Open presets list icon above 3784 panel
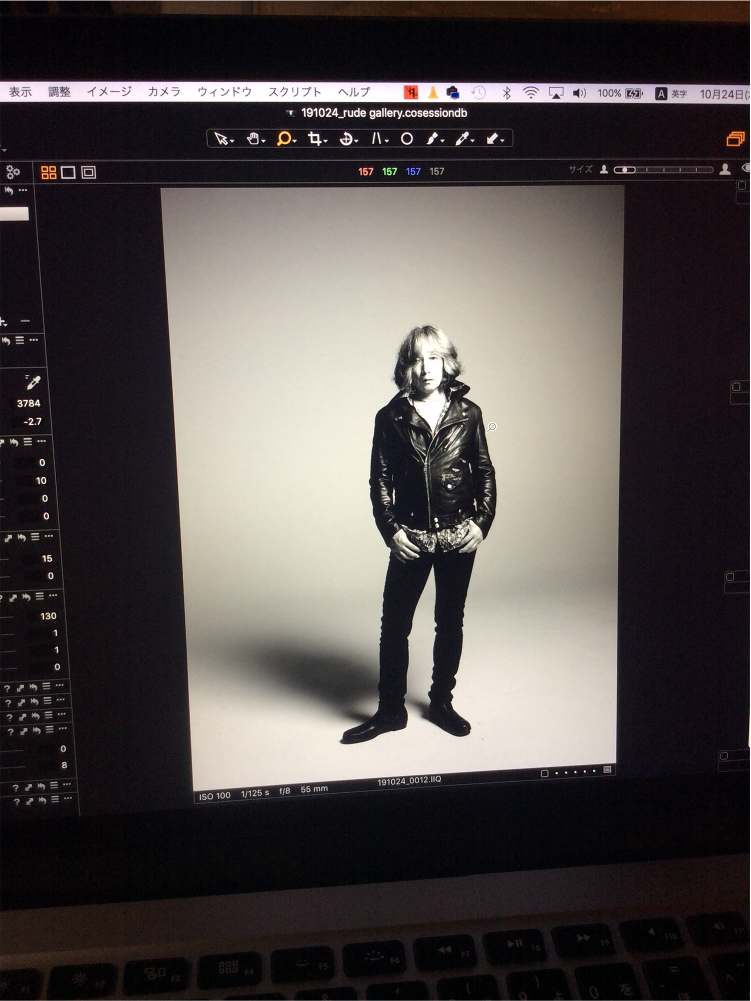Screen dimensions: 751x1001 [20, 340]
